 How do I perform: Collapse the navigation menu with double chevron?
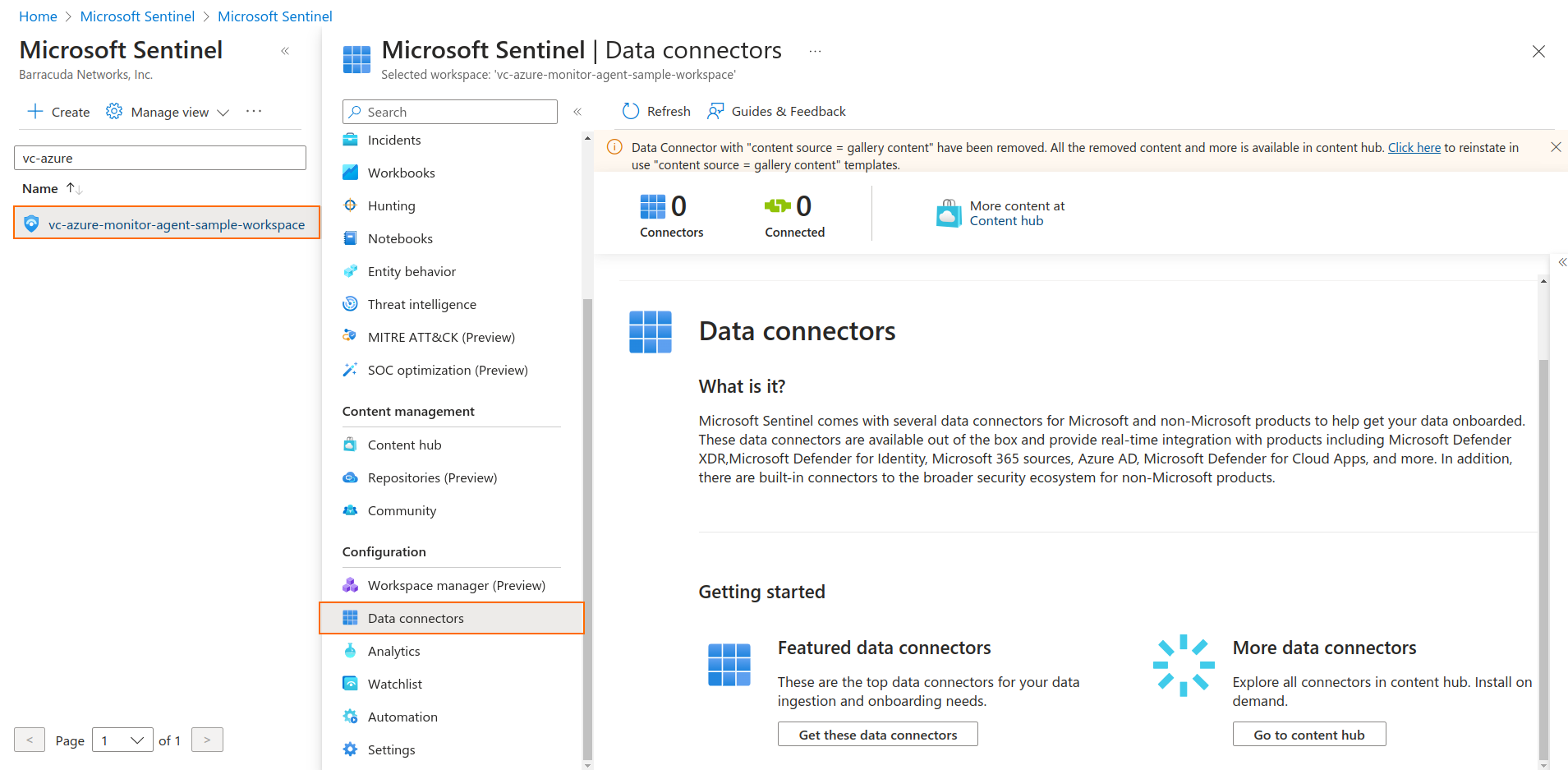[577, 112]
